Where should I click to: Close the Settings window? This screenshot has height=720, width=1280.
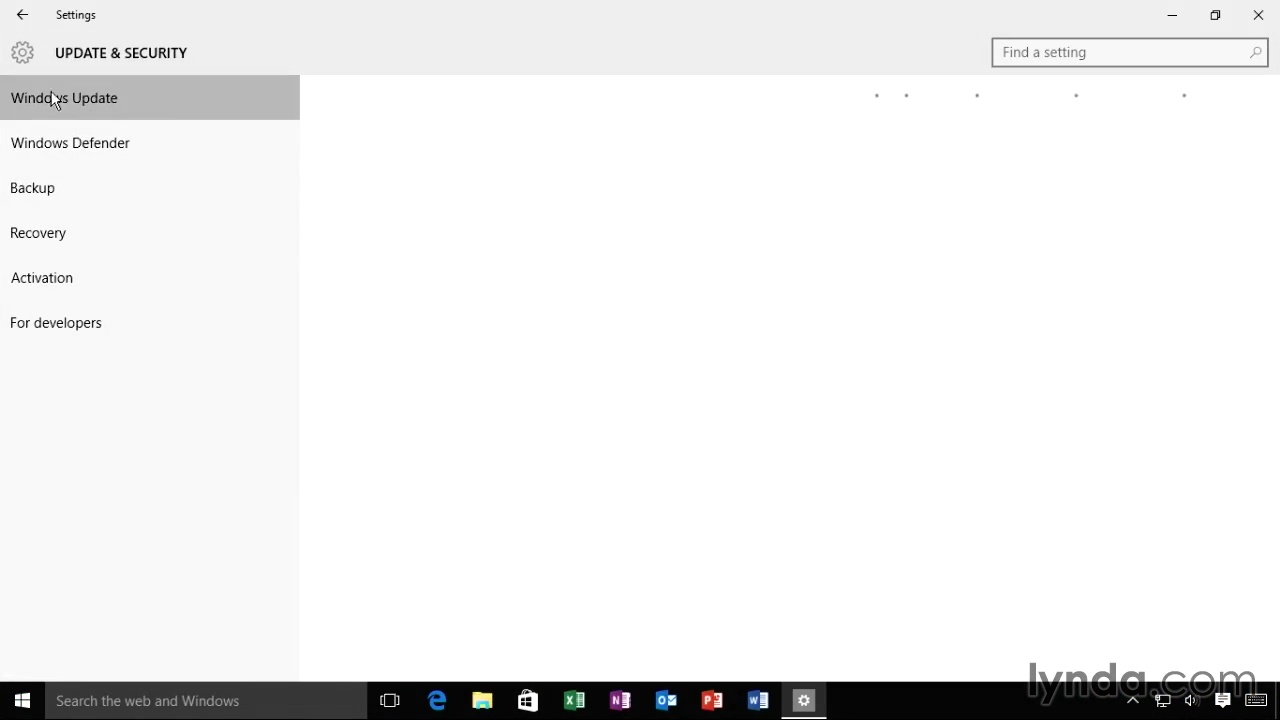(1258, 15)
